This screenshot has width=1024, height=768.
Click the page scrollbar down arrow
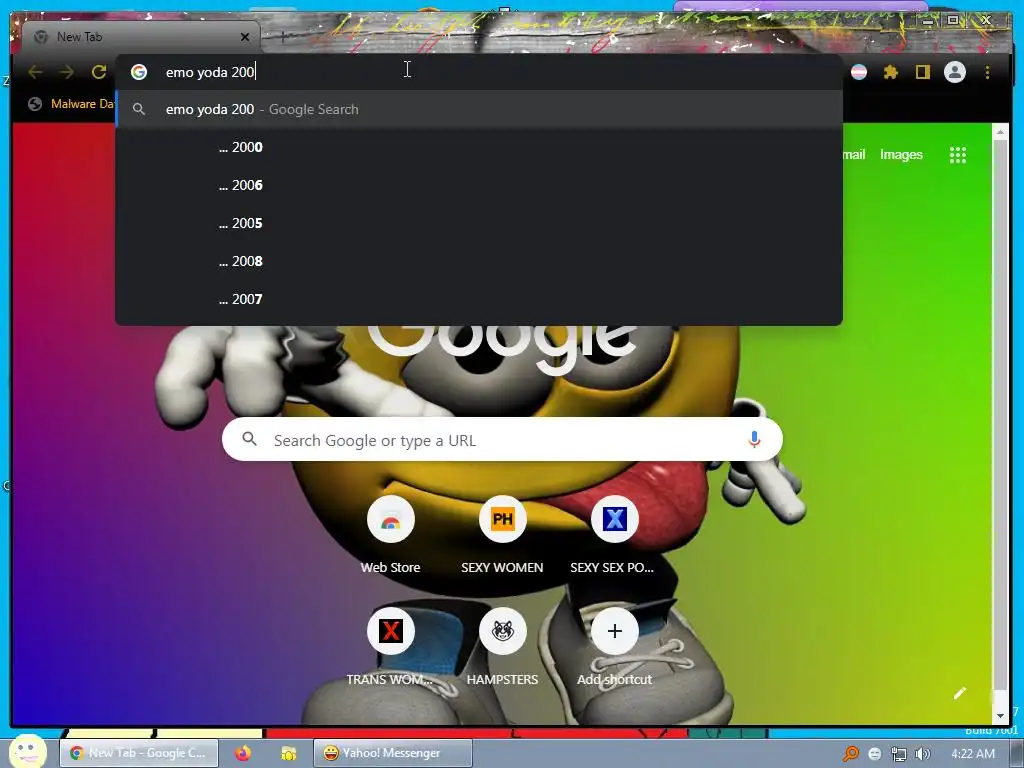1000,716
